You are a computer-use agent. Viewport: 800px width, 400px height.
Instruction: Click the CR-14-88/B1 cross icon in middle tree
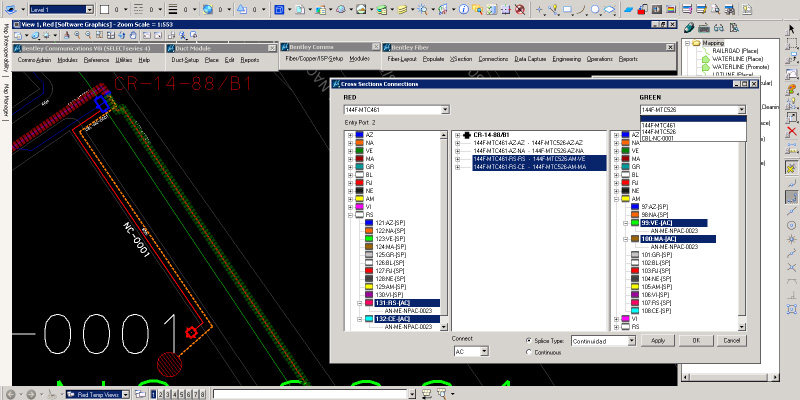pos(466,134)
